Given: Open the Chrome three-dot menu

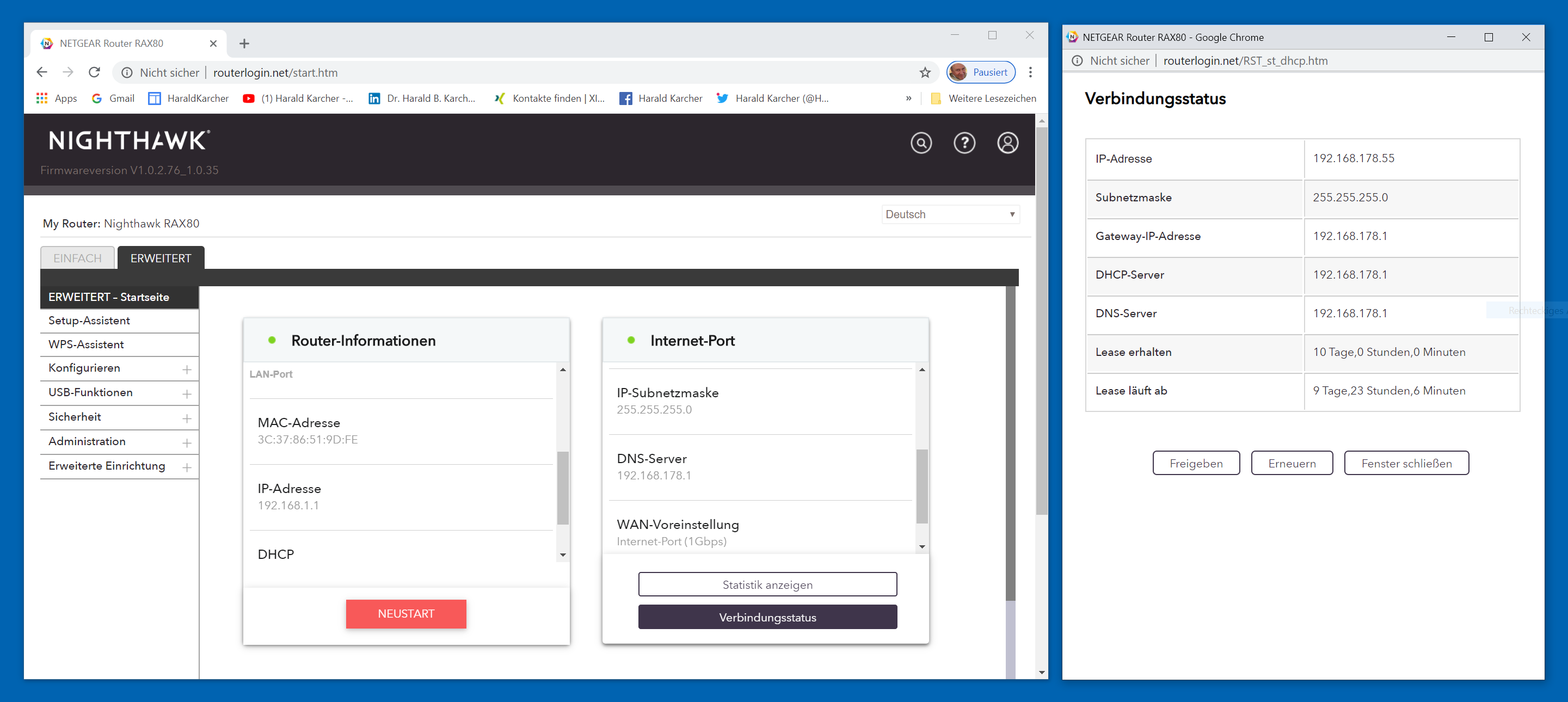Looking at the screenshot, I should (1030, 72).
